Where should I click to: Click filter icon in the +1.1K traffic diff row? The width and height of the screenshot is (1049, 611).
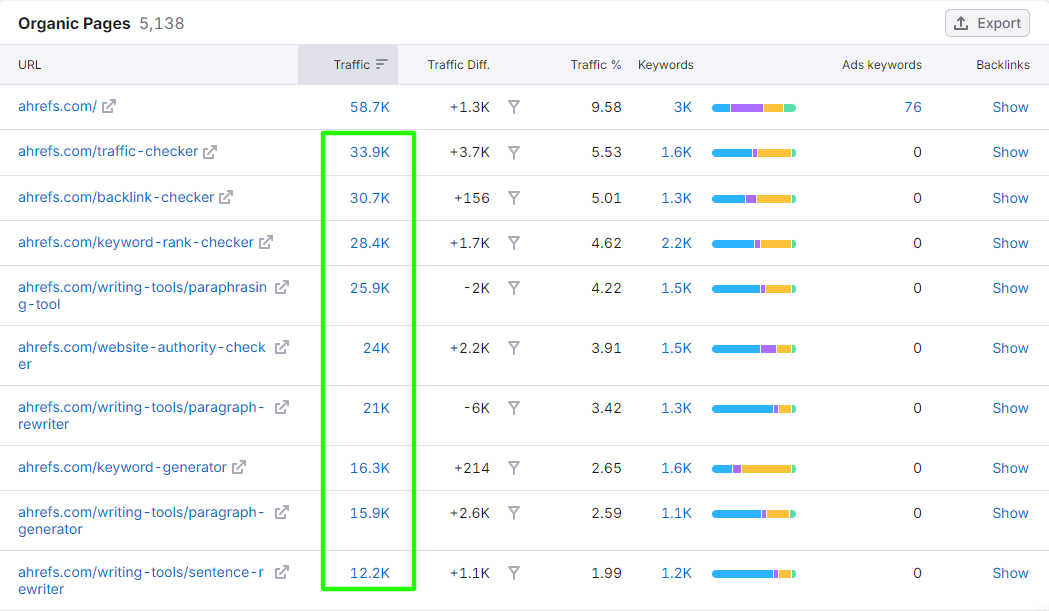point(514,573)
